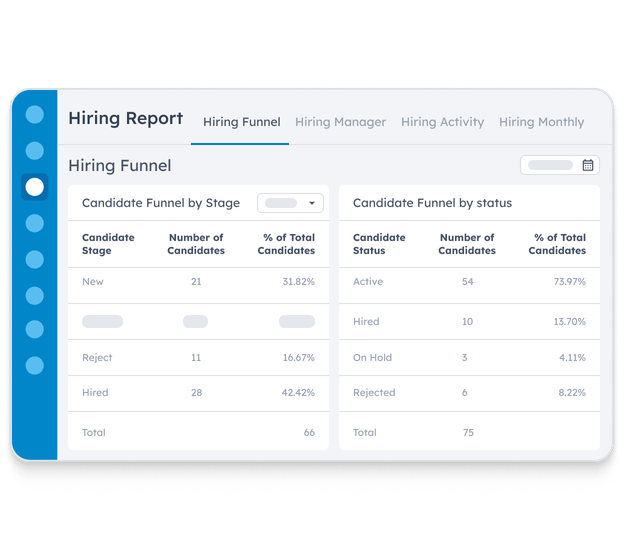The image size is (624, 550).
Task: Open the calendar date picker icon
Action: coord(588,165)
